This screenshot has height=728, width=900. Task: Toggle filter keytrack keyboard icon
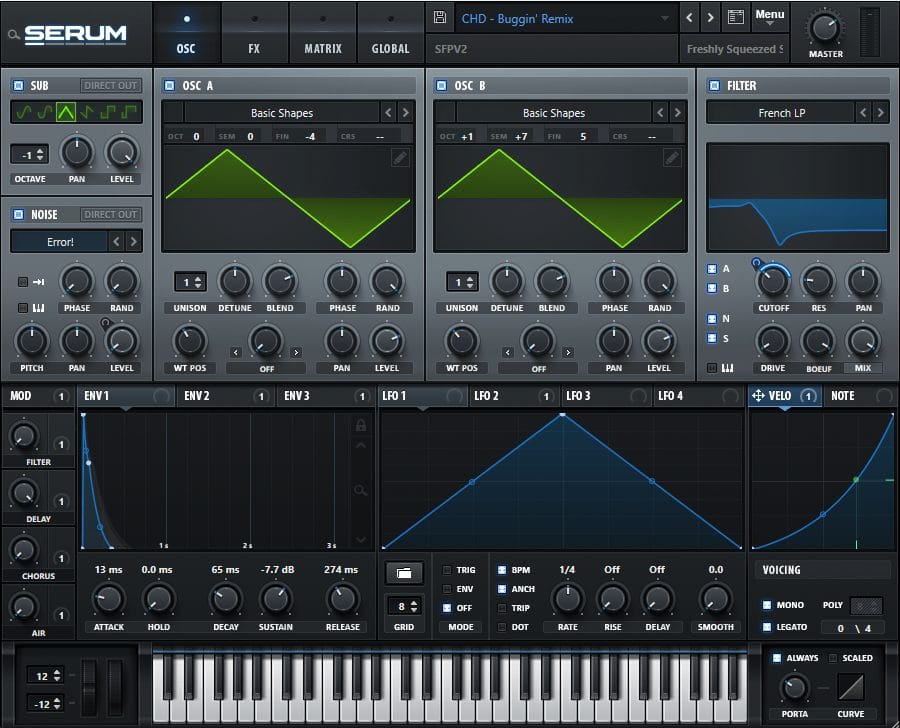[x=727, y=368]
